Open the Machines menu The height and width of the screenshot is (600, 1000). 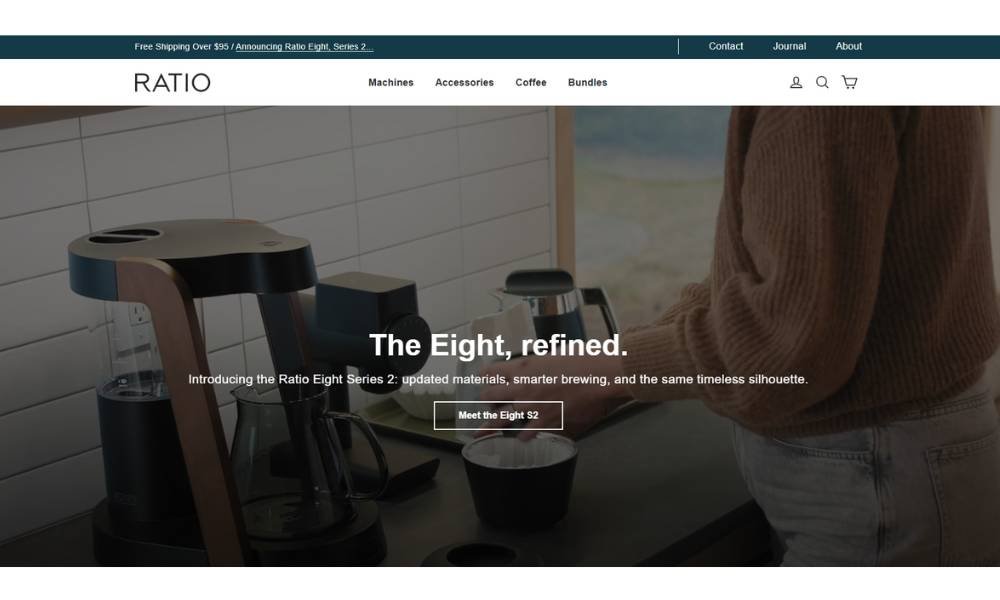click(391, 82)
